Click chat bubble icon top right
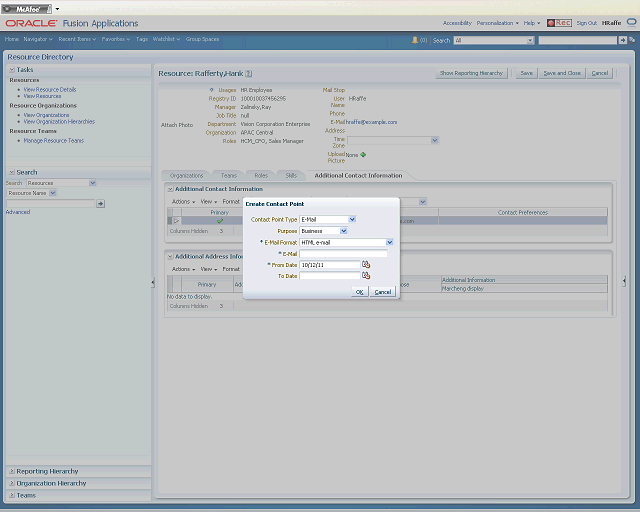Screen dimensions: 640x512 click(x=631, y=22)
